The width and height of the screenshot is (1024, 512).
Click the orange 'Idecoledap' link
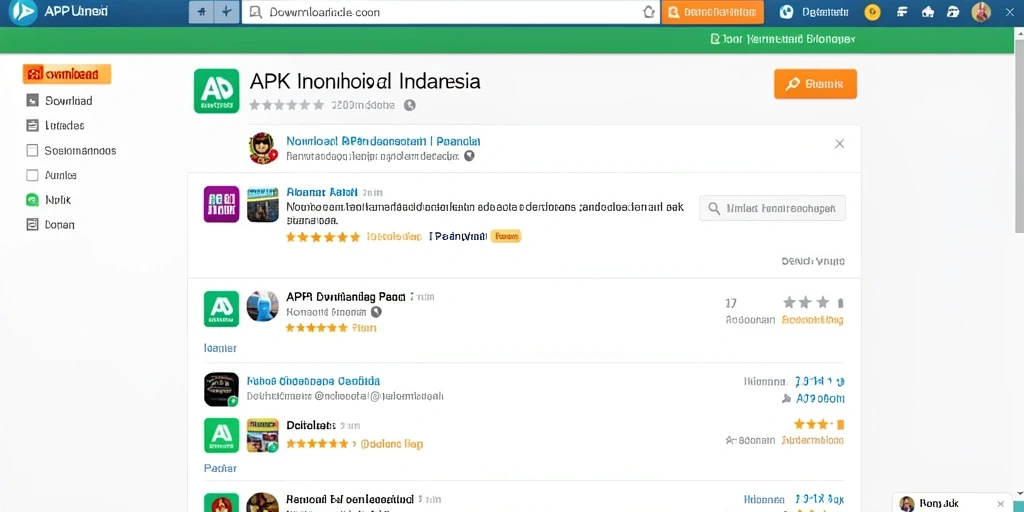point(394,237)
